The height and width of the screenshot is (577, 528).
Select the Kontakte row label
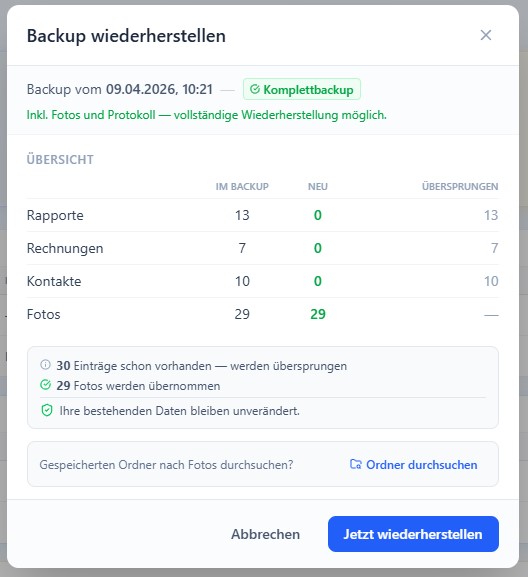point(54,281)
